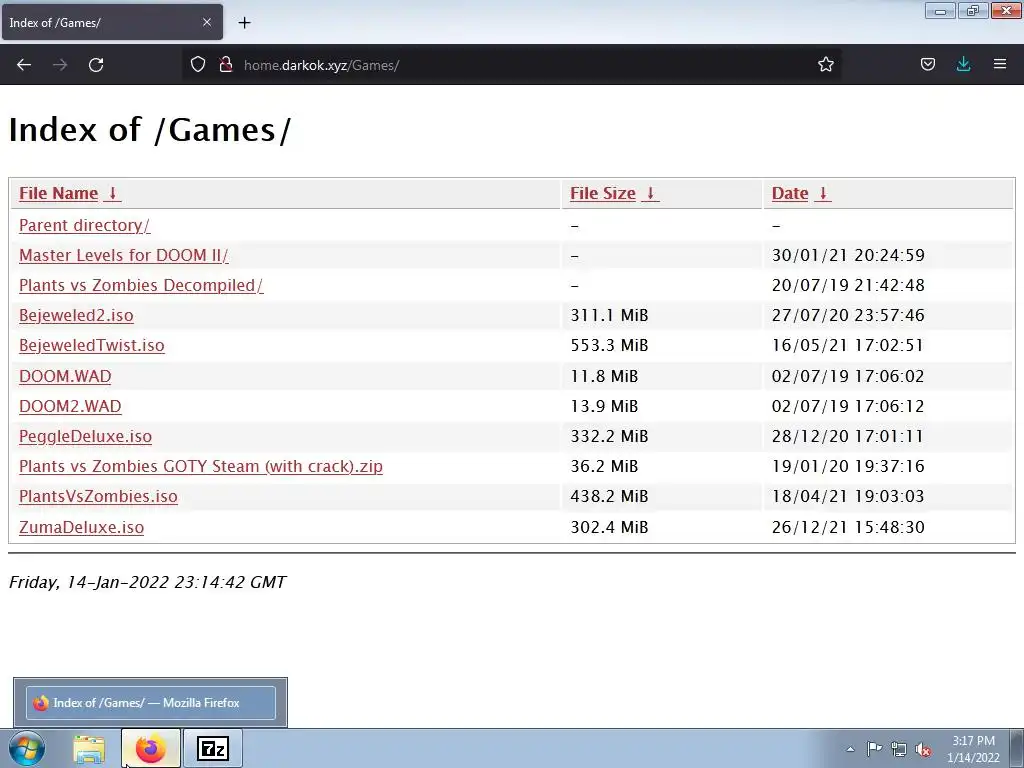Open the Action Center flag icon

point(874,749)
